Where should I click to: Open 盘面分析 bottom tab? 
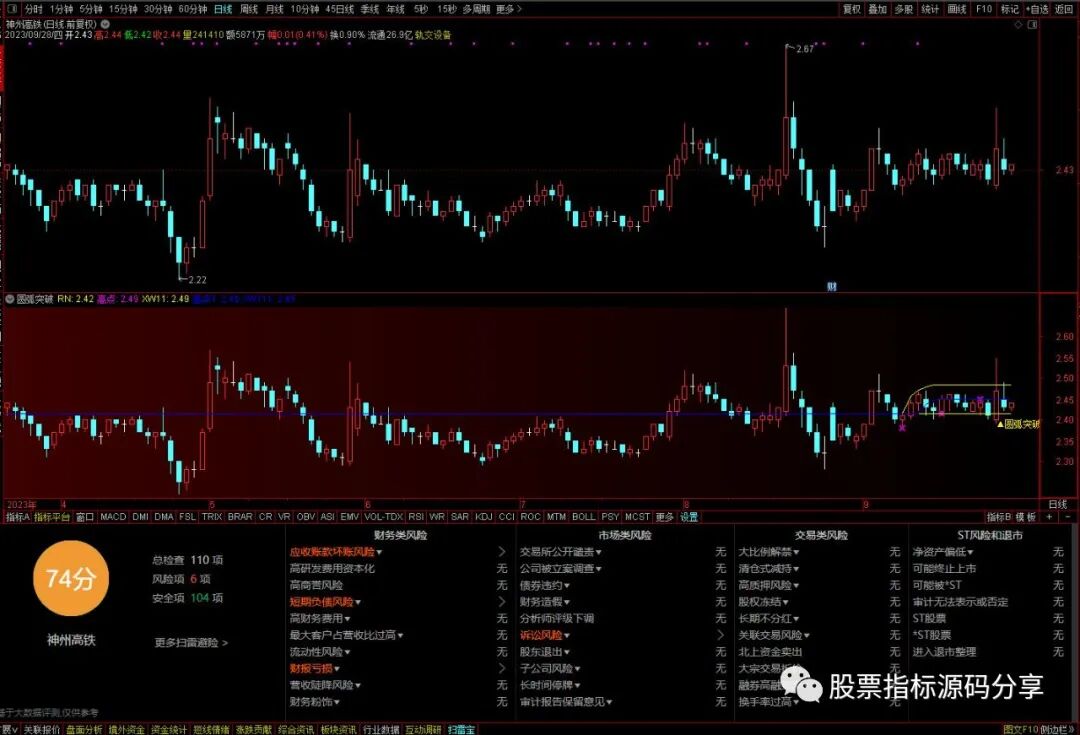pyautogui.click(x=84, y=729)
